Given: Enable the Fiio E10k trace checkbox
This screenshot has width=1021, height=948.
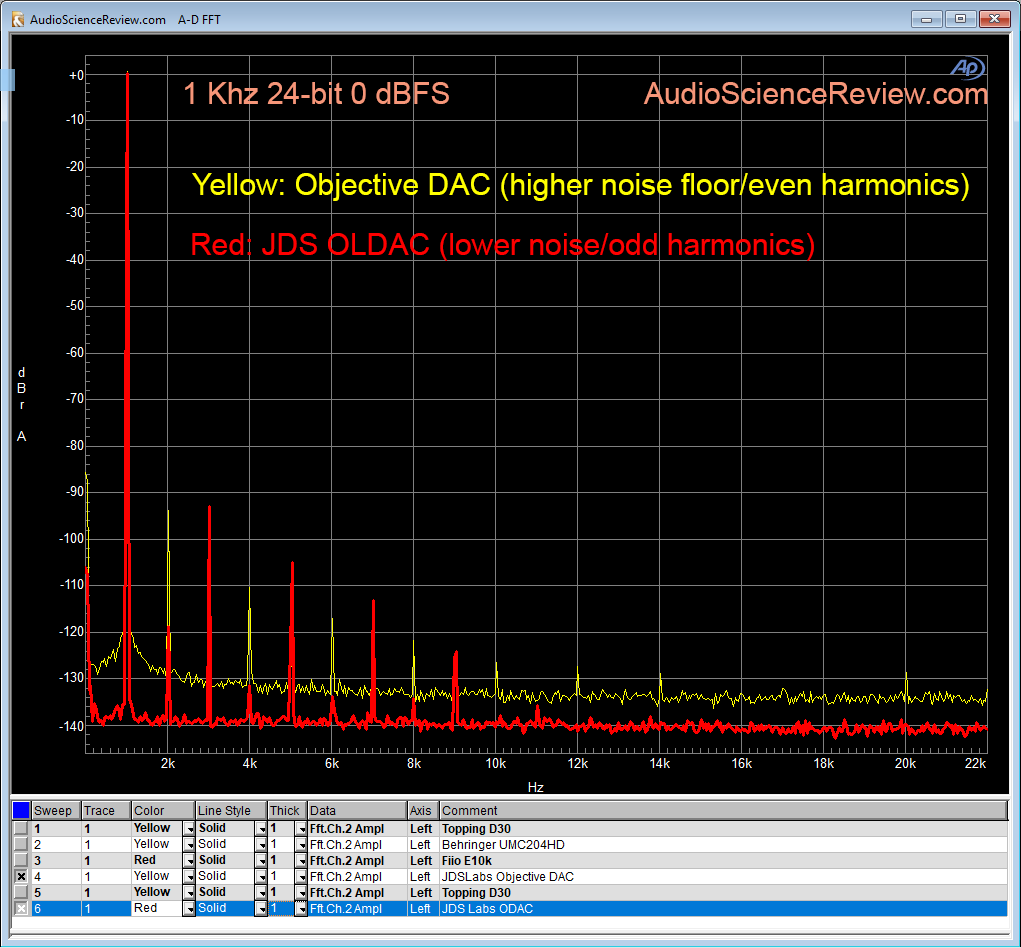Looking at the screenshot, I should [21, 860].
